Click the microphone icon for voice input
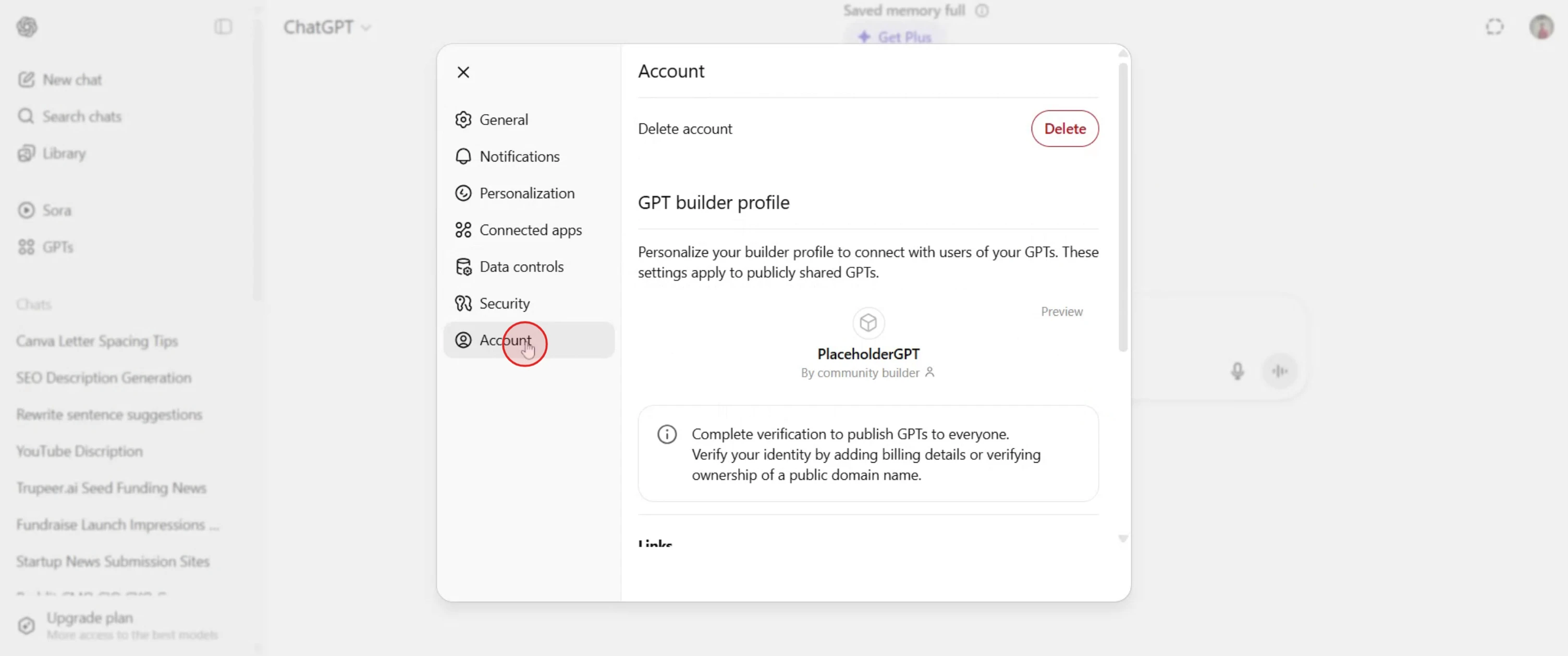This screenshot has width=1568, height=656. click(1237, 370)
